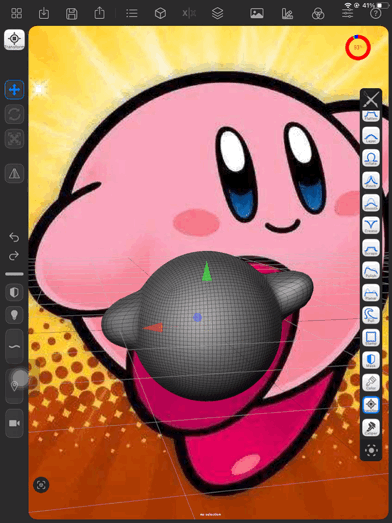Select the Pinch tool

tap(371, 180)
